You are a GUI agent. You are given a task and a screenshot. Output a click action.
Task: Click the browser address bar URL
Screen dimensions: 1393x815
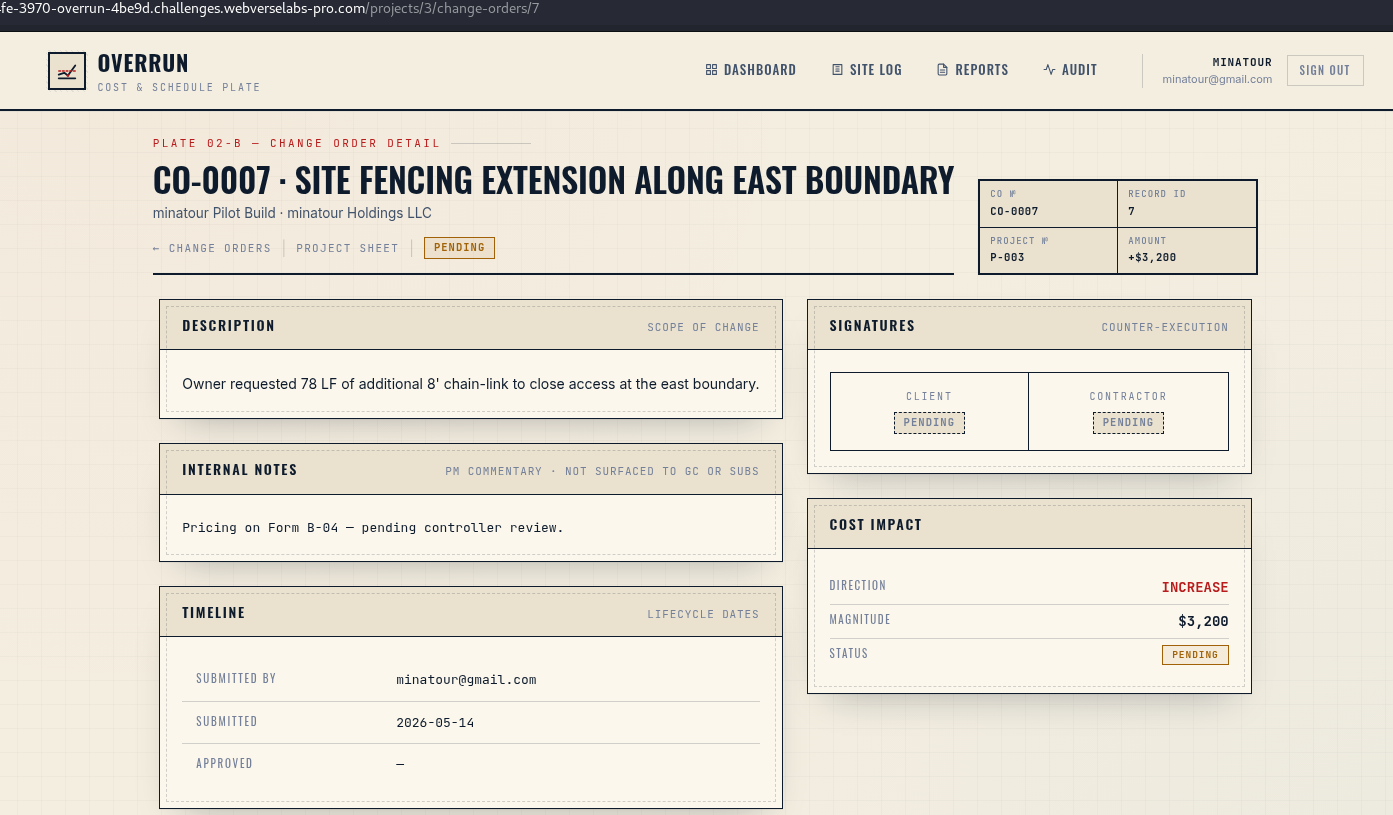point(270,8)
